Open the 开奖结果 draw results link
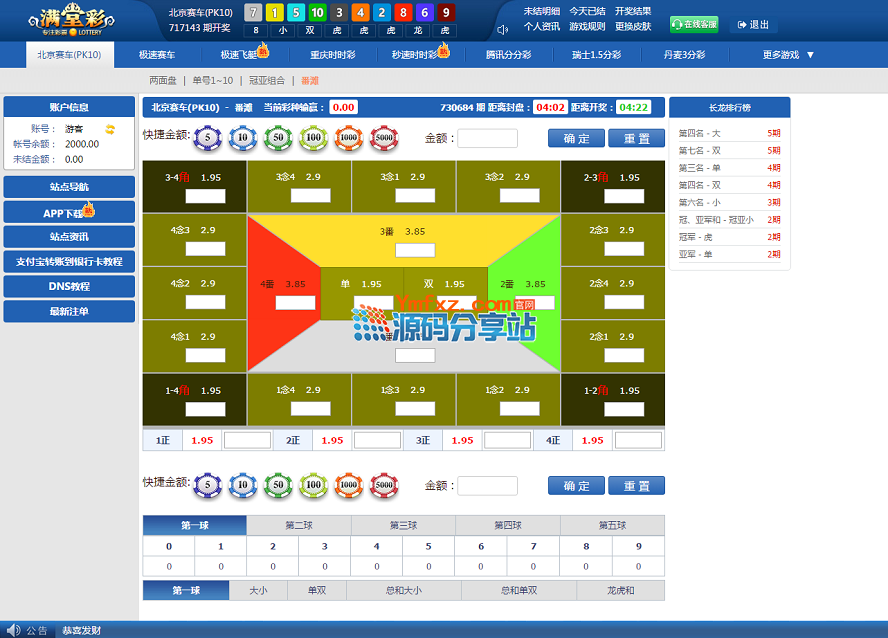This screenshot has width=888, height=638. [x=632, y=11]
